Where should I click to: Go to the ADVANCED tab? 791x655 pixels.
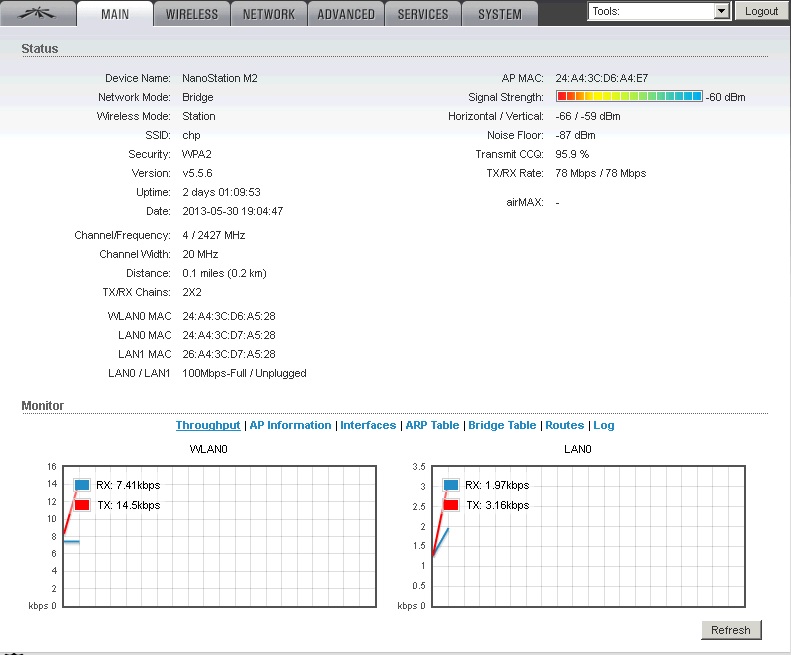click(346, 14)
